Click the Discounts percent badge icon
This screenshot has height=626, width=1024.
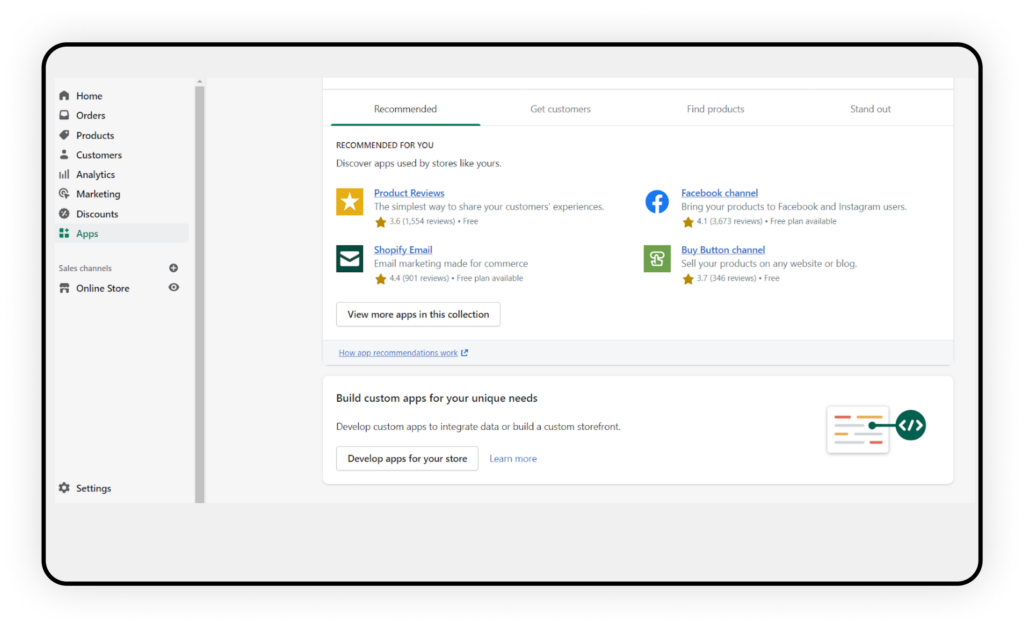pos(64,213)
